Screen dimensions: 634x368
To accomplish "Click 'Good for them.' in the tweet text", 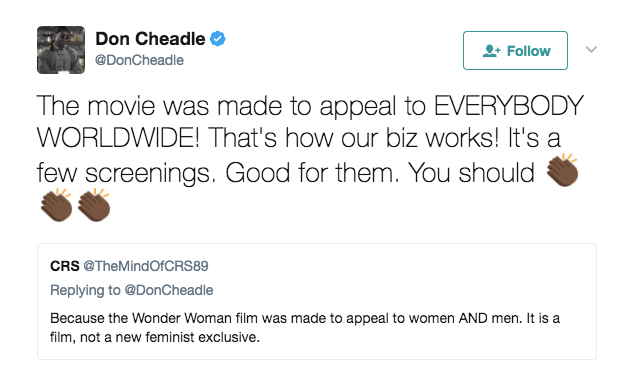I will click(x=312, y=173).
